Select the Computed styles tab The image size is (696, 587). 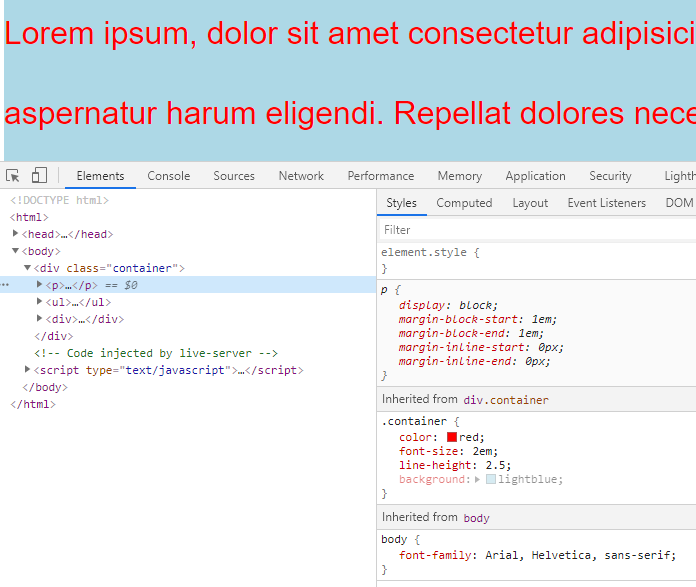click(x=464, y=203)
